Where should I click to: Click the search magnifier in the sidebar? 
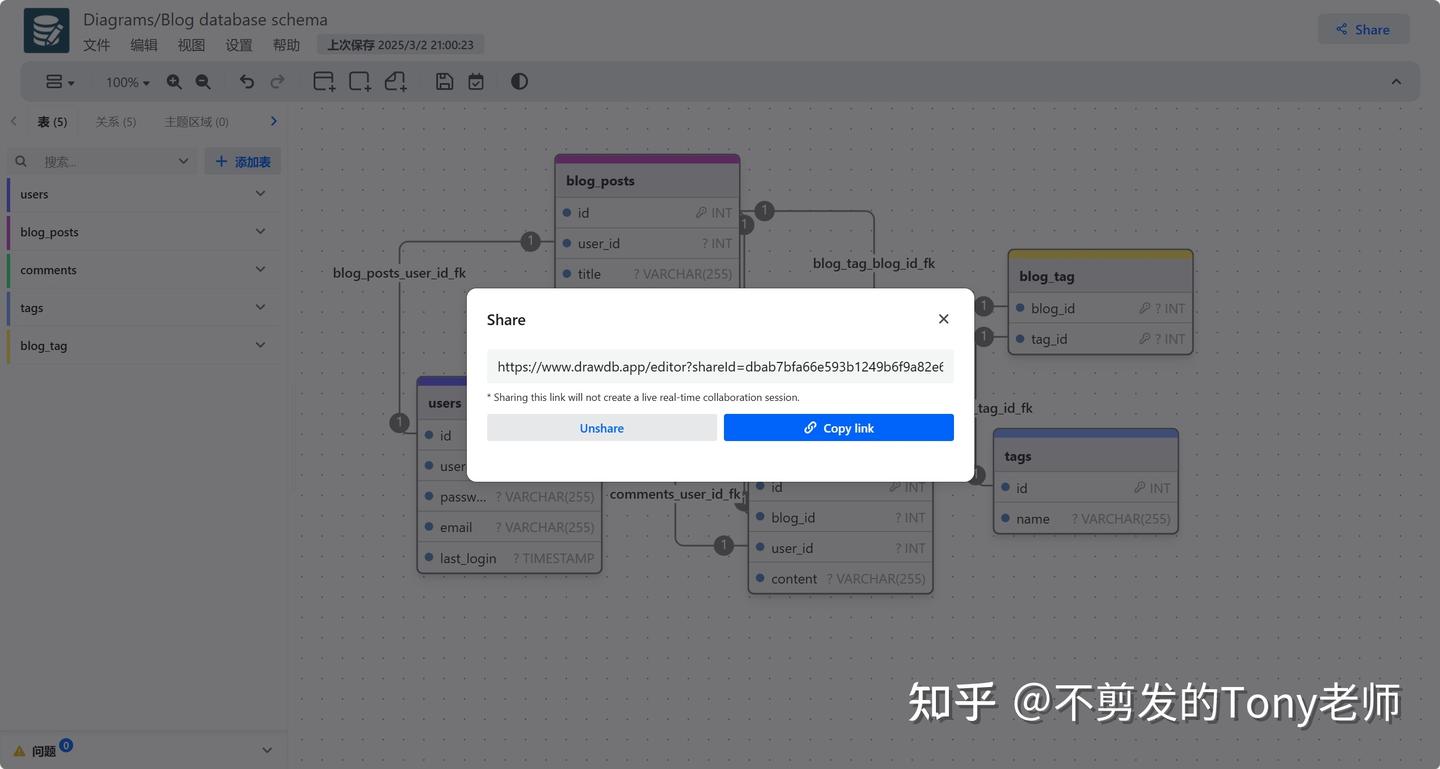[21, 160]
